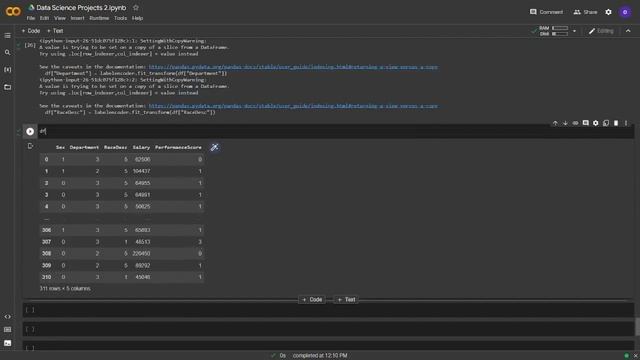Collapse the header with the chevron

click(x=628, y=31)
